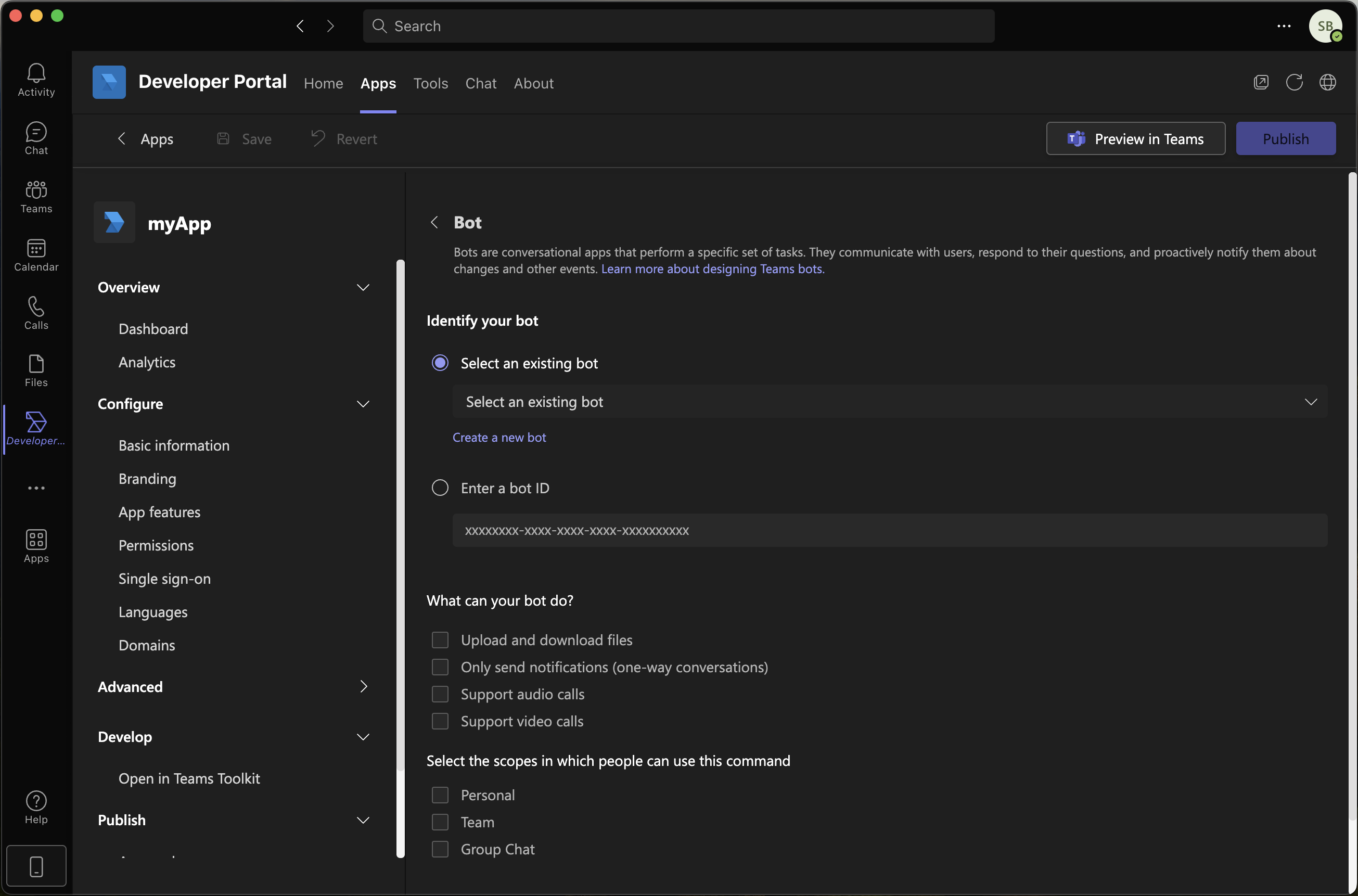Go forward with the title bar arrow
Image resolution: width=1358 pixels, height=896 pixels.
click(x=330, y=25)
